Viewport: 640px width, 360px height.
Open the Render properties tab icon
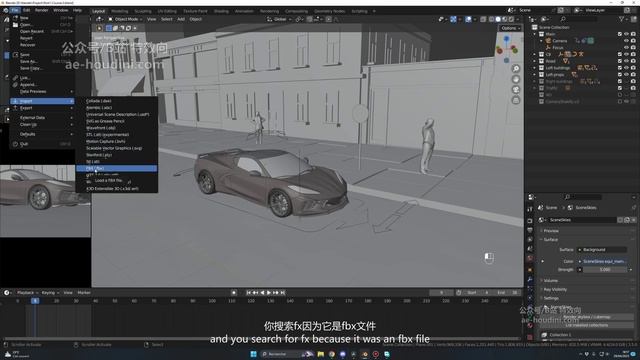click(x=530, y=220)
